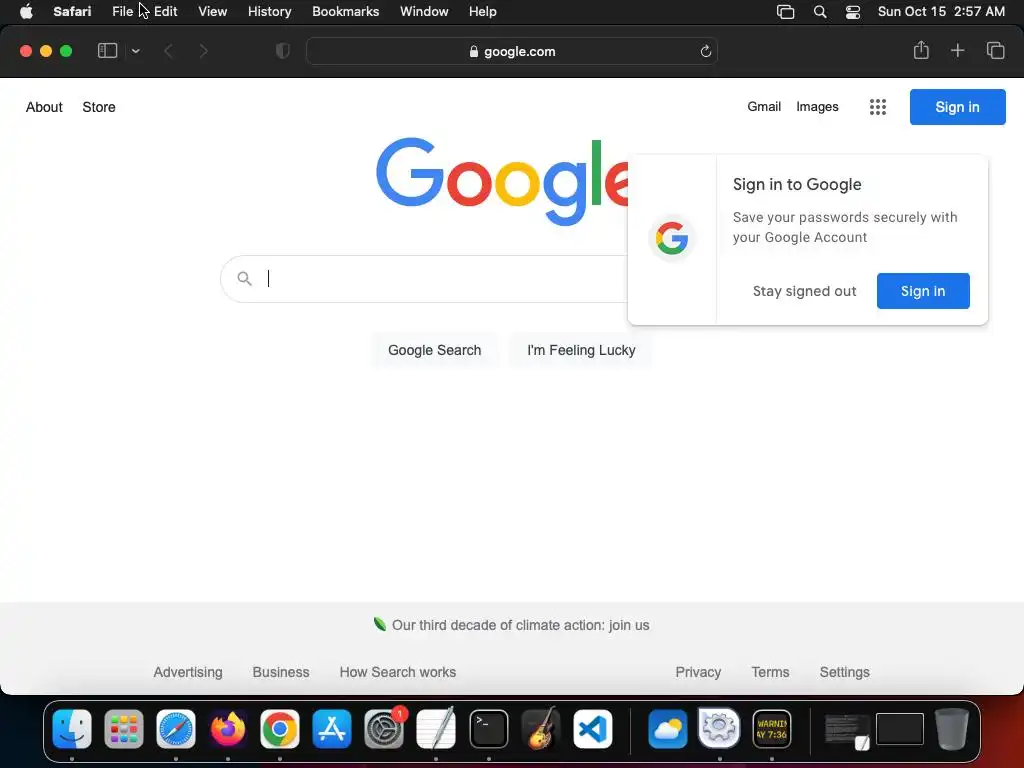Open the Help menu
This screenshot has width=1024, height=768.
point(483,12)
